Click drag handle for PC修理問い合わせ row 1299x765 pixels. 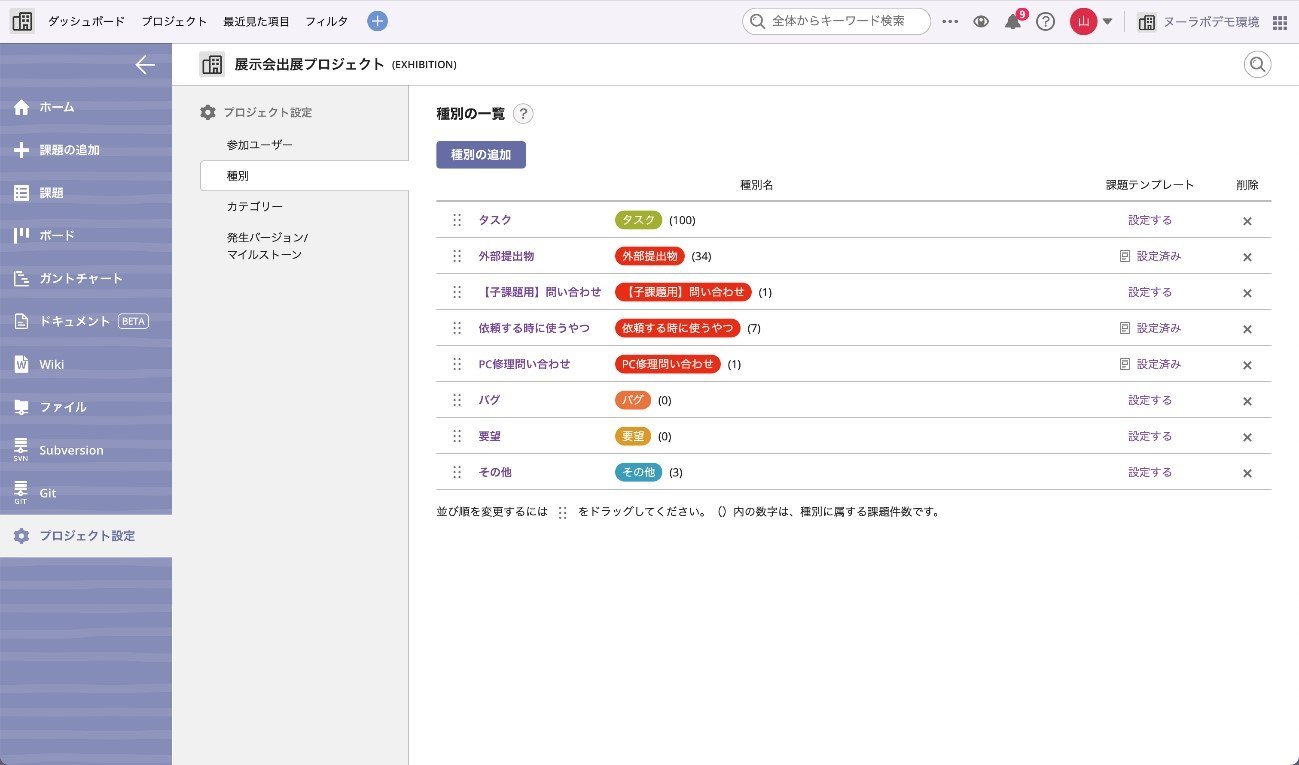(457, 364)
